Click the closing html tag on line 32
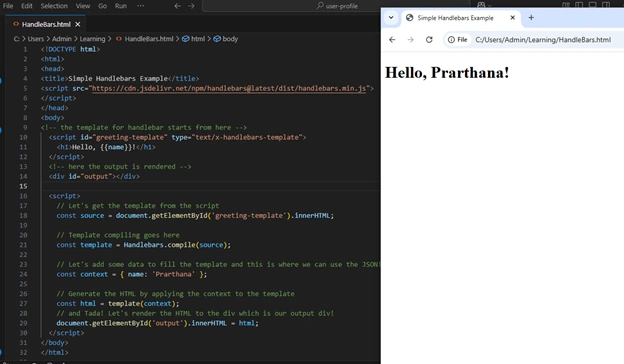The image size is (624, 364). click(x=54, y=352)
